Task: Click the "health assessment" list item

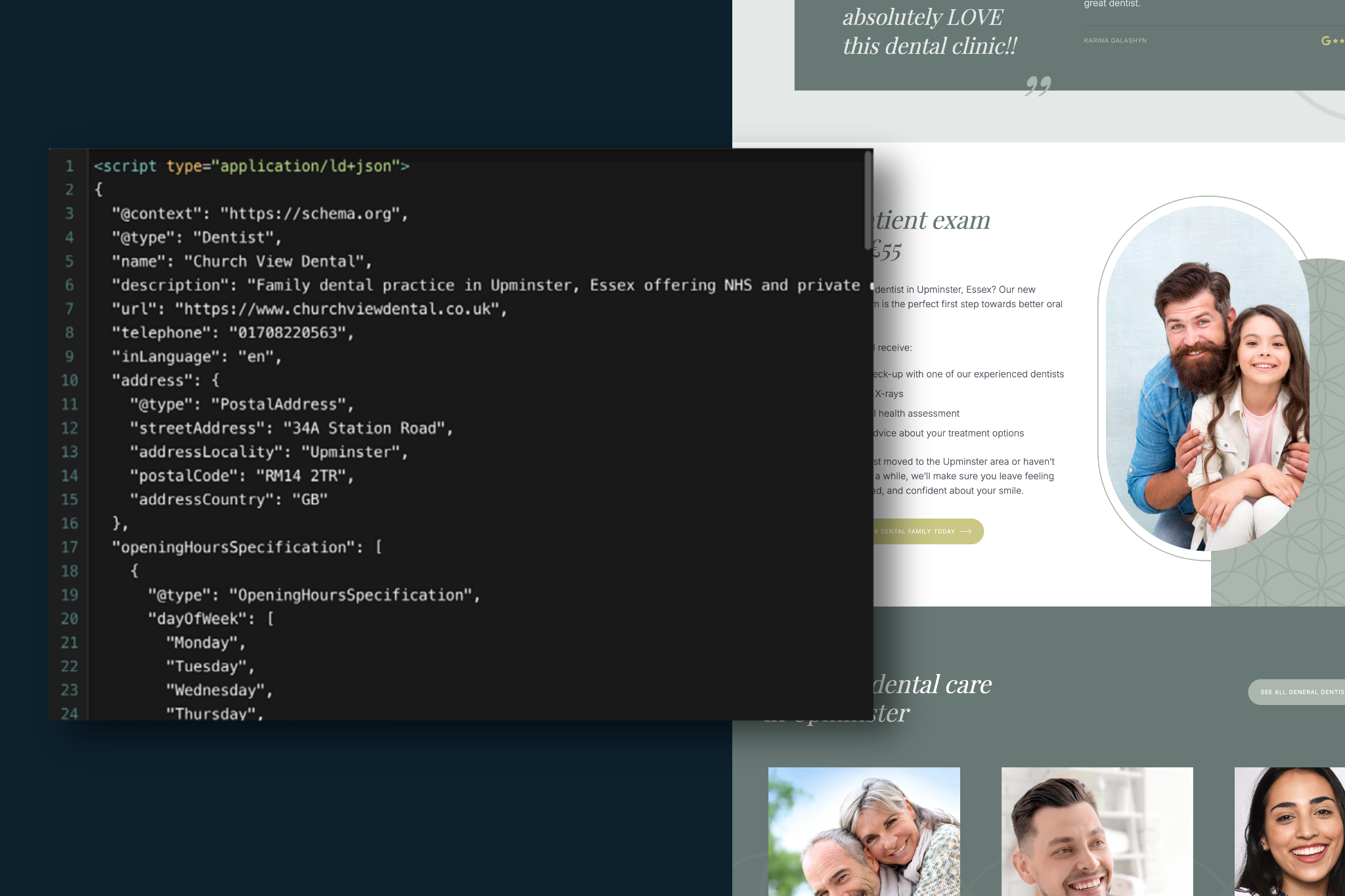Action: [919, 414]
